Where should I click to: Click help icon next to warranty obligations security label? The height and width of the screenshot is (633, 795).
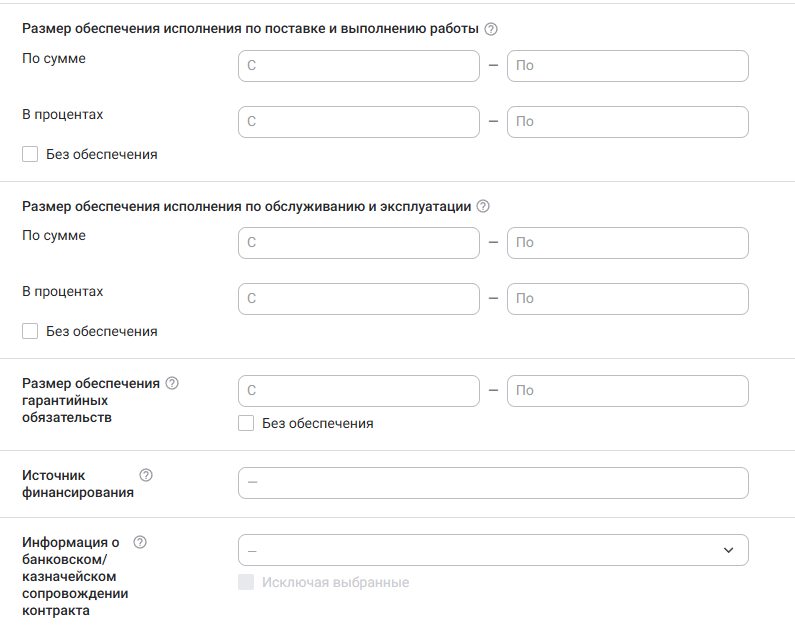coord(172,383)
